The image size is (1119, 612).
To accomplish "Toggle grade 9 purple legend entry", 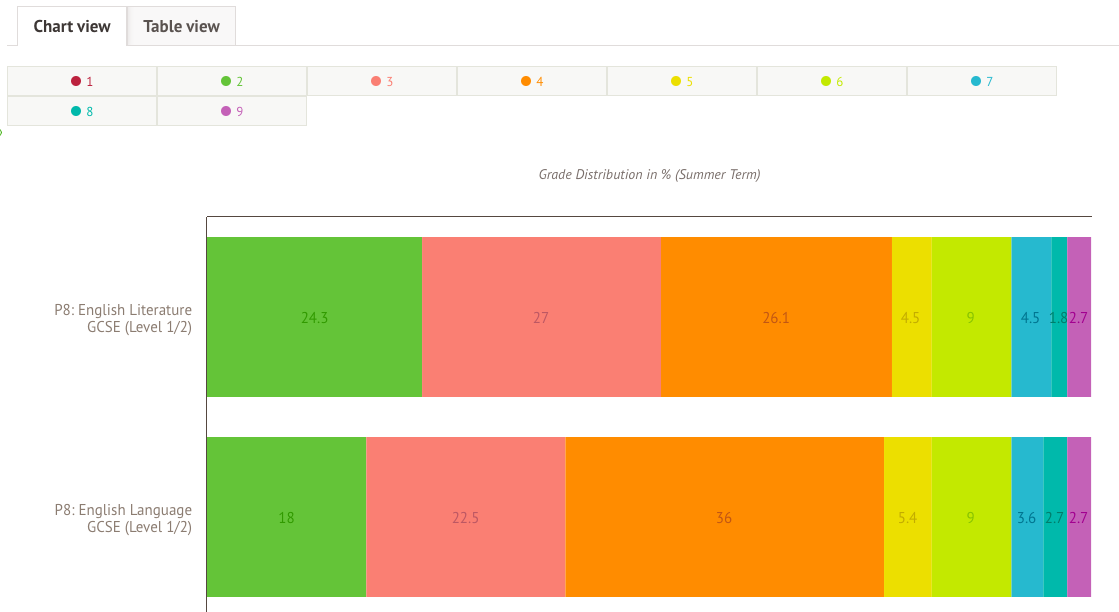I will 232,111.
